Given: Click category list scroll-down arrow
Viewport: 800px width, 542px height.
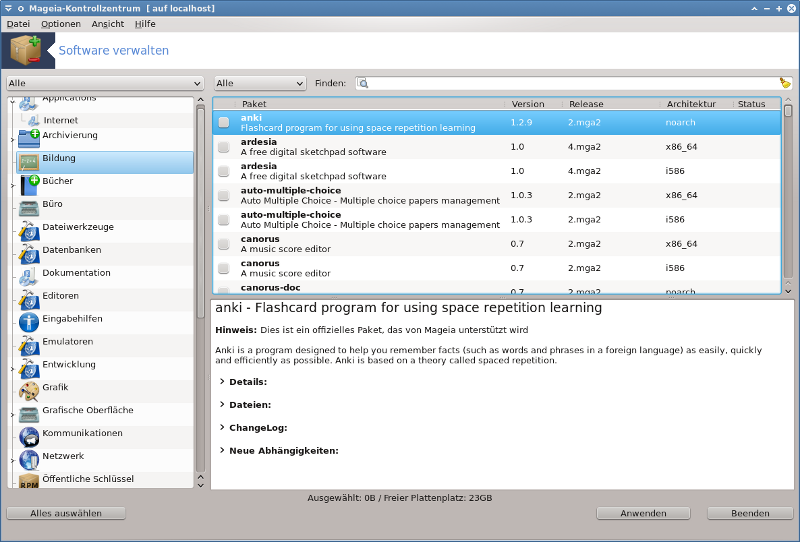Looking at the screenshot, I should point(201,485).
